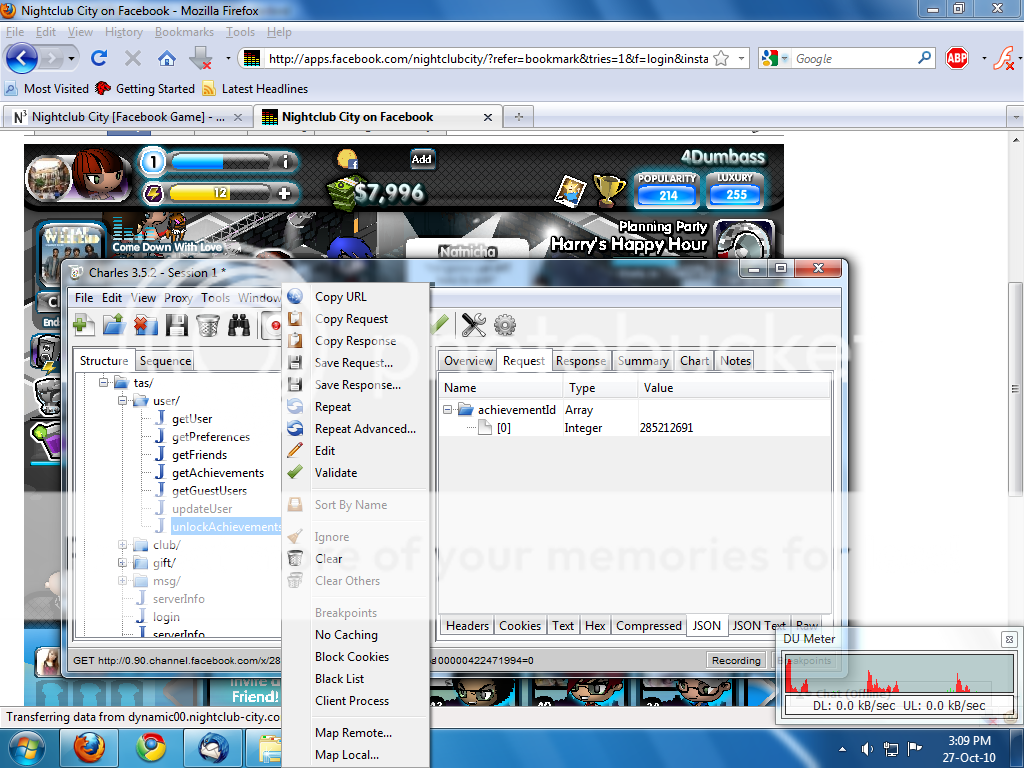Collapse the tas/ folder in tree
The width and height of the screenshot is (1024, 768).
103,382
